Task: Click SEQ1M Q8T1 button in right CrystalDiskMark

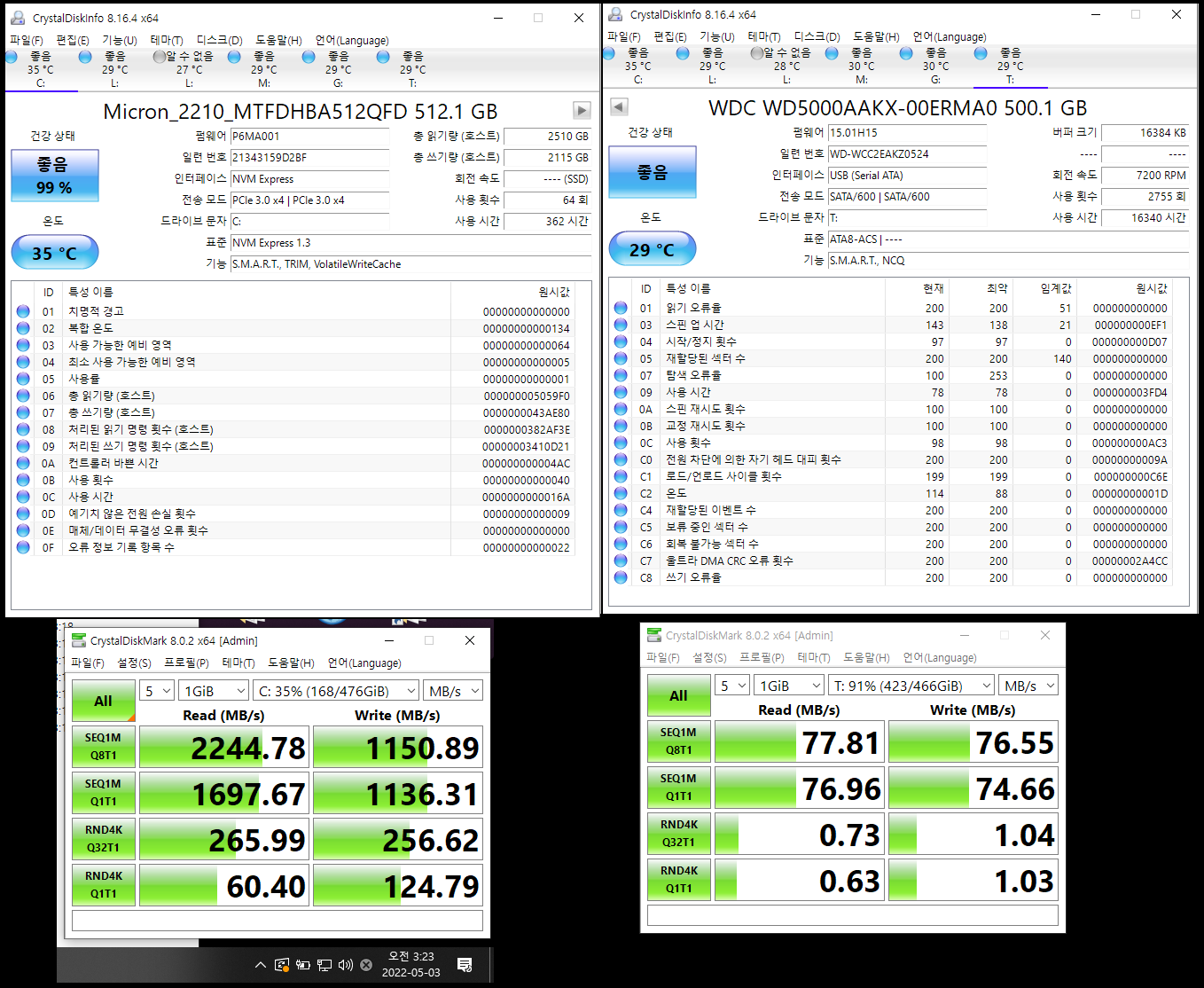Action: [678, 741]
